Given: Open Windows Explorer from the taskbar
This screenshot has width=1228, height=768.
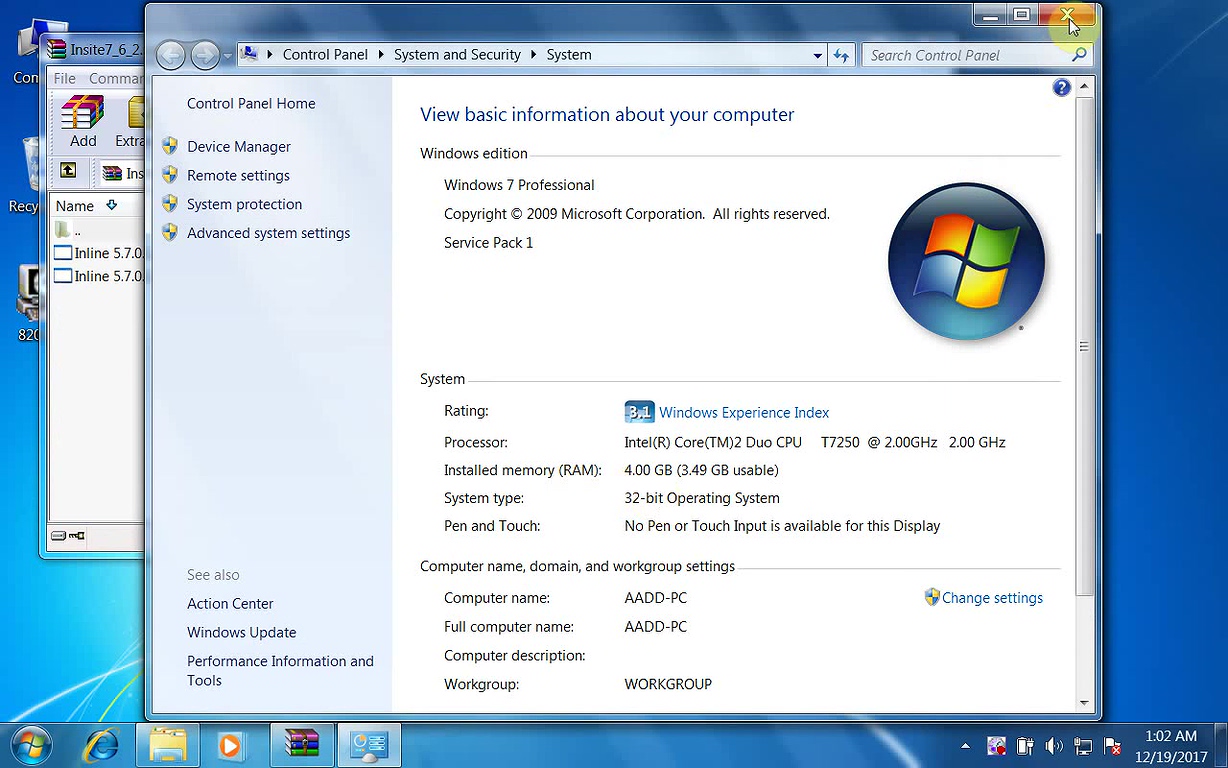Looking at the screenshot, I should point(167,745).
